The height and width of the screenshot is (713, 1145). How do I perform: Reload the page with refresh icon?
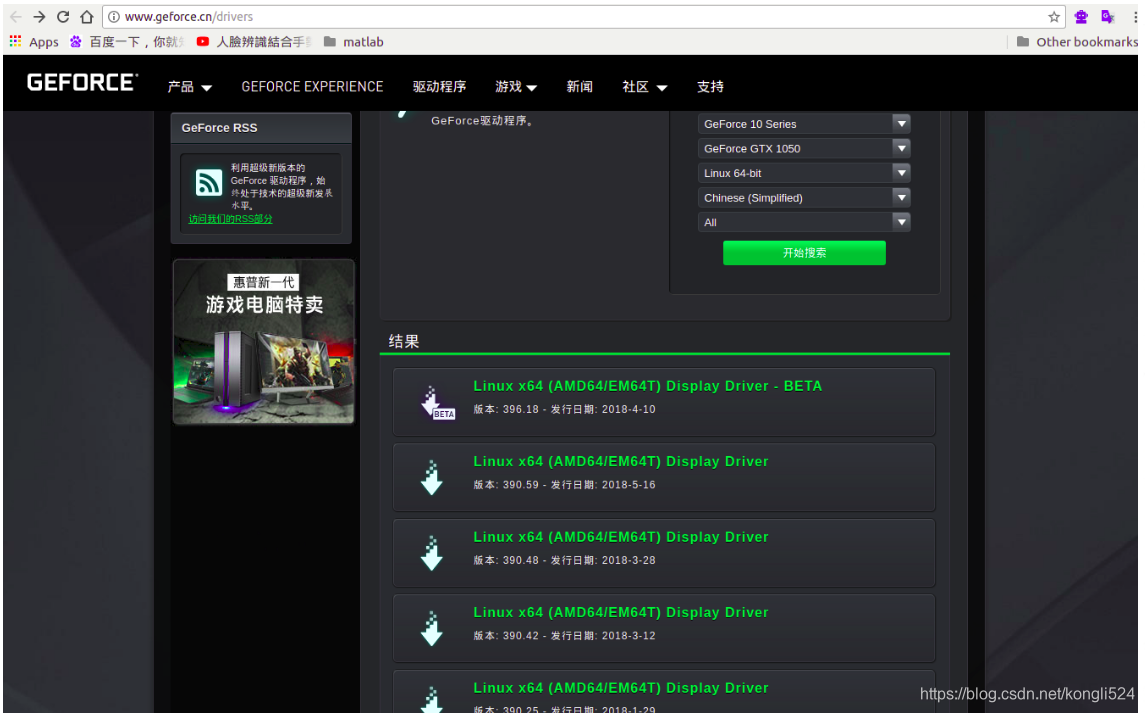pyautogui.click(x=63, y=17)
